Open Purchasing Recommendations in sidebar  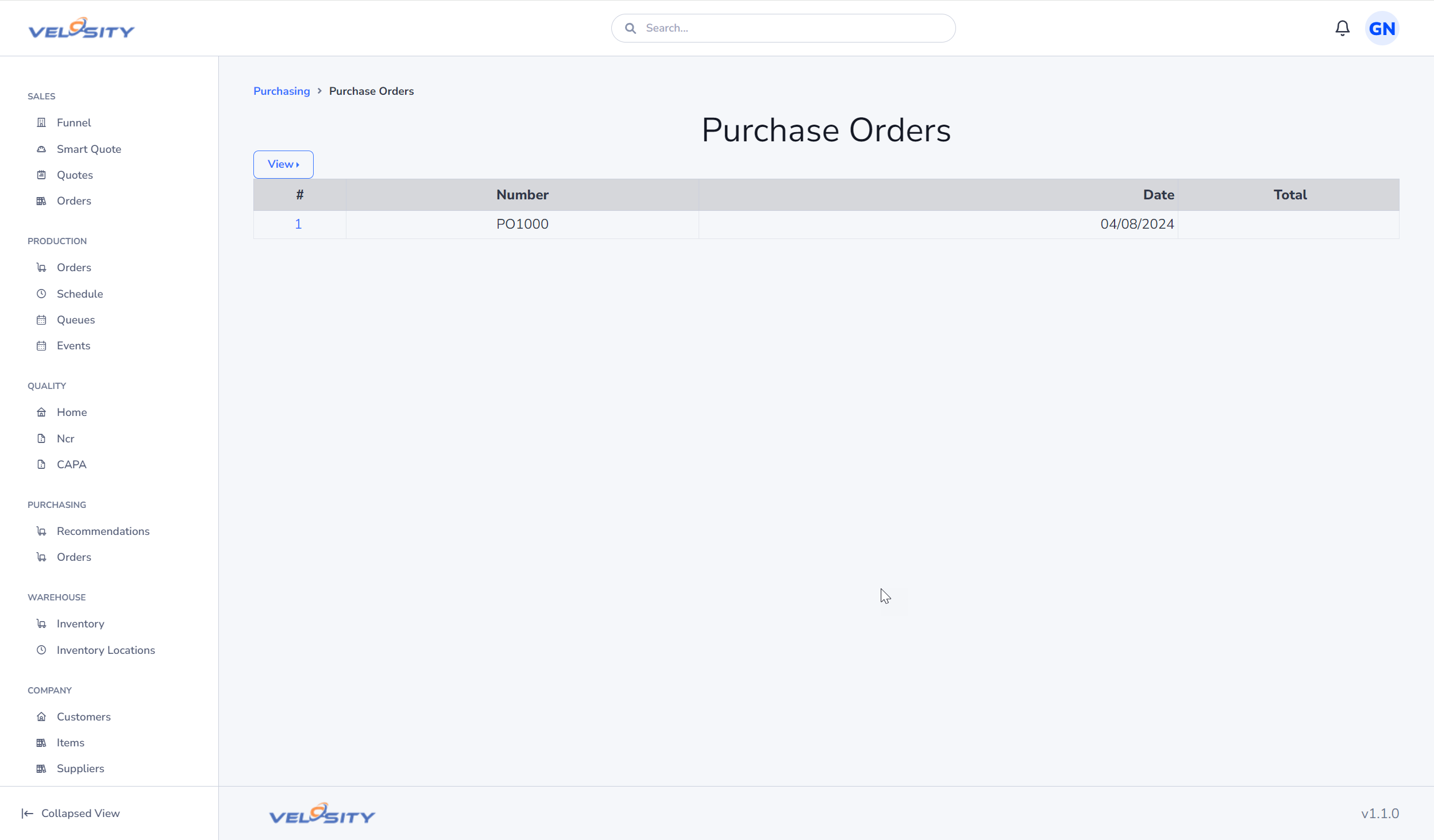coord(103,531)
